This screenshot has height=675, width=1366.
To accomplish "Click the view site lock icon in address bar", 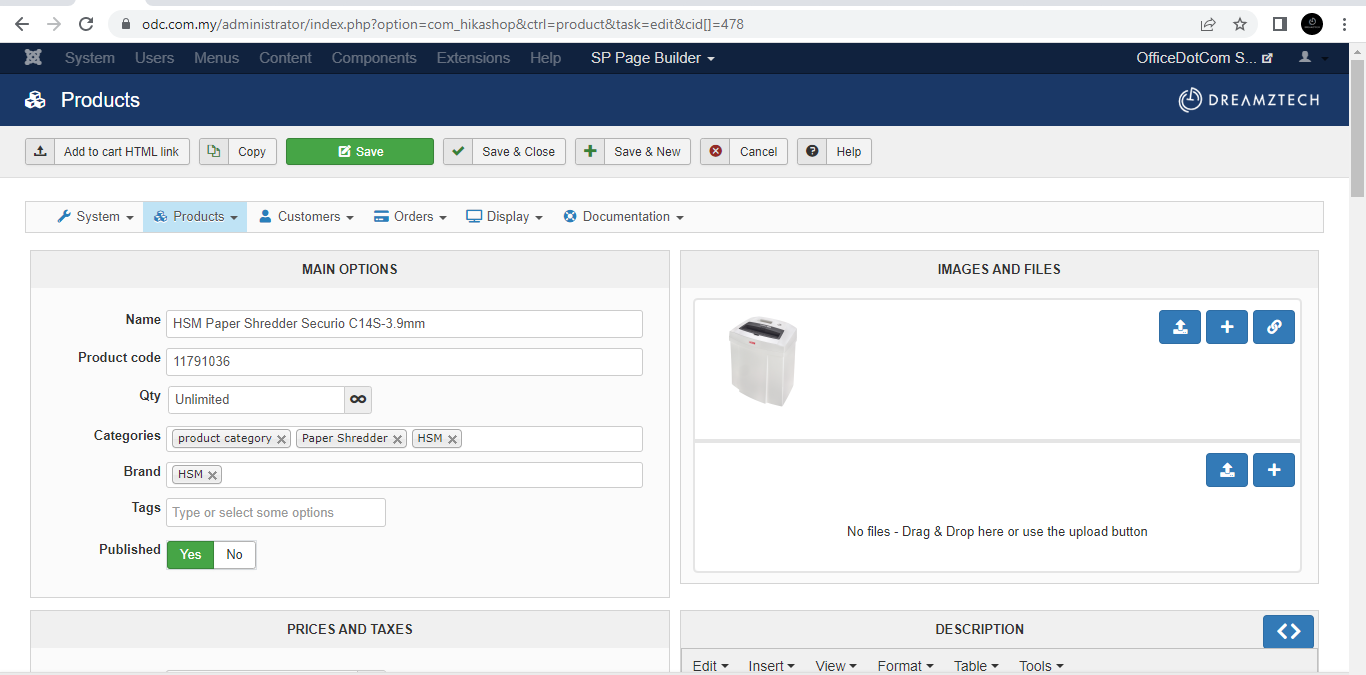I will pyautogui.click(x=125, y=24).
